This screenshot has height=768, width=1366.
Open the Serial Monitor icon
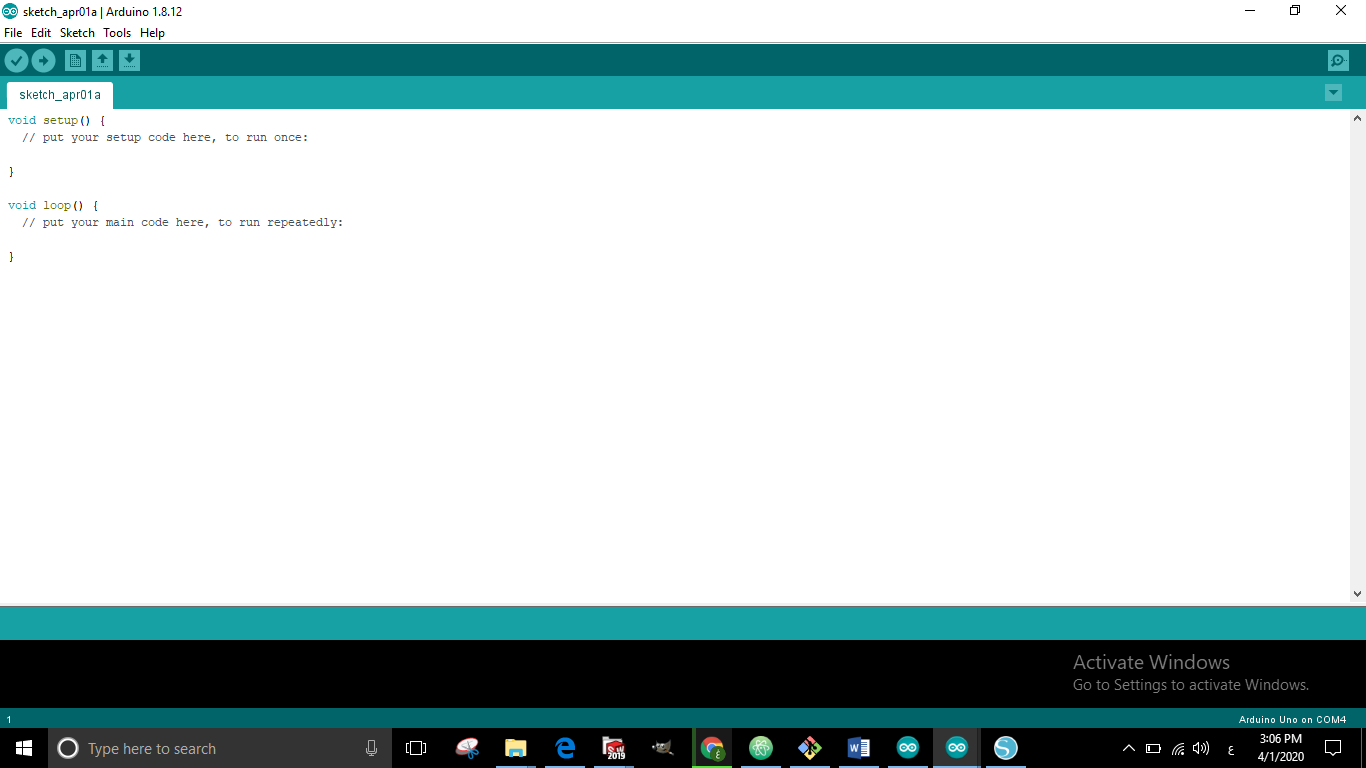1338,61
